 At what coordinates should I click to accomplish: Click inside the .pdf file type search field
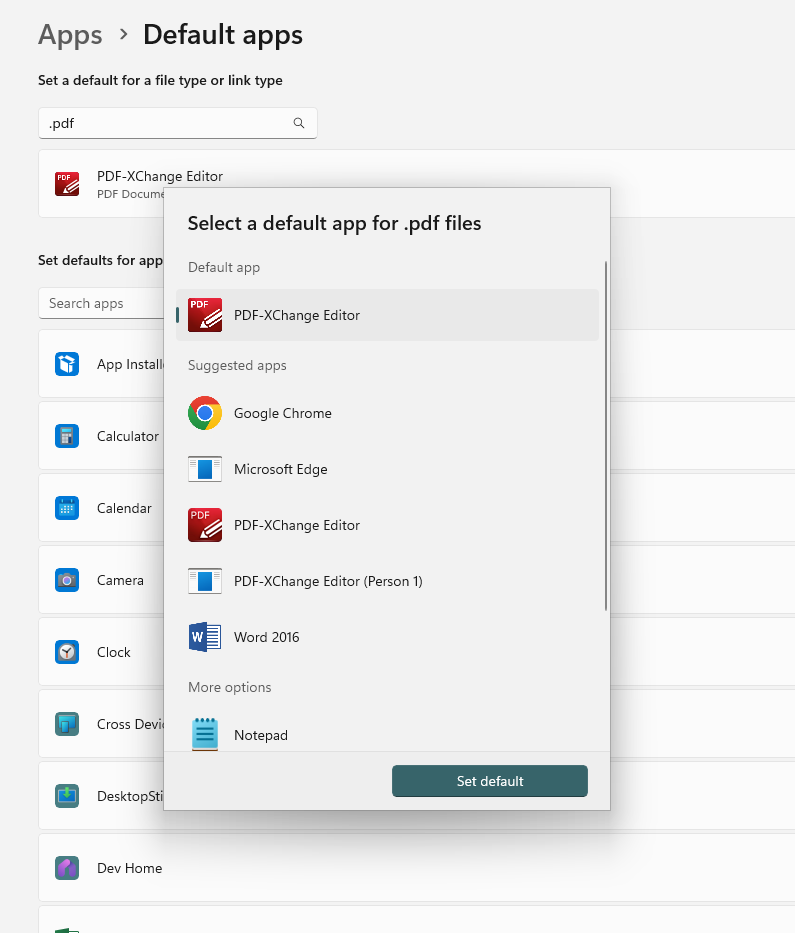click(177, 123)
